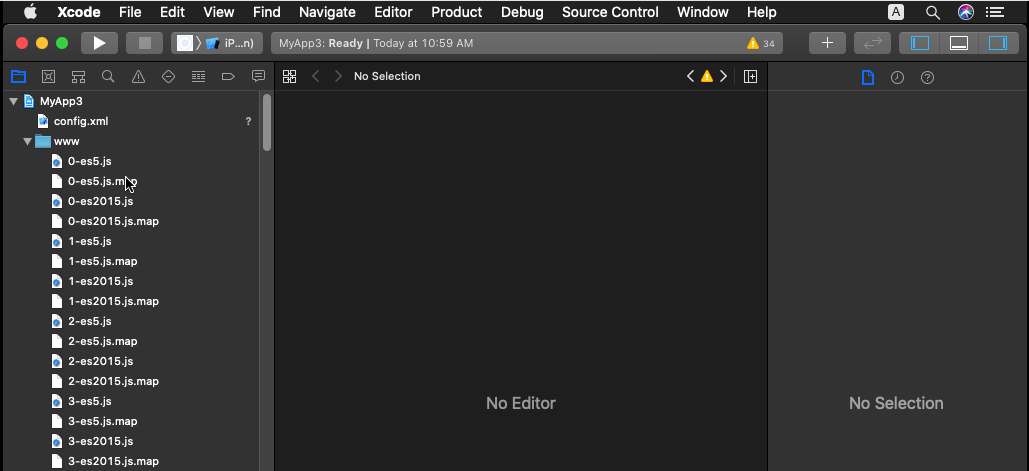Screen dimensions: 1029x471
Task: Open the related items grid menu
Action: coord(289,76)
